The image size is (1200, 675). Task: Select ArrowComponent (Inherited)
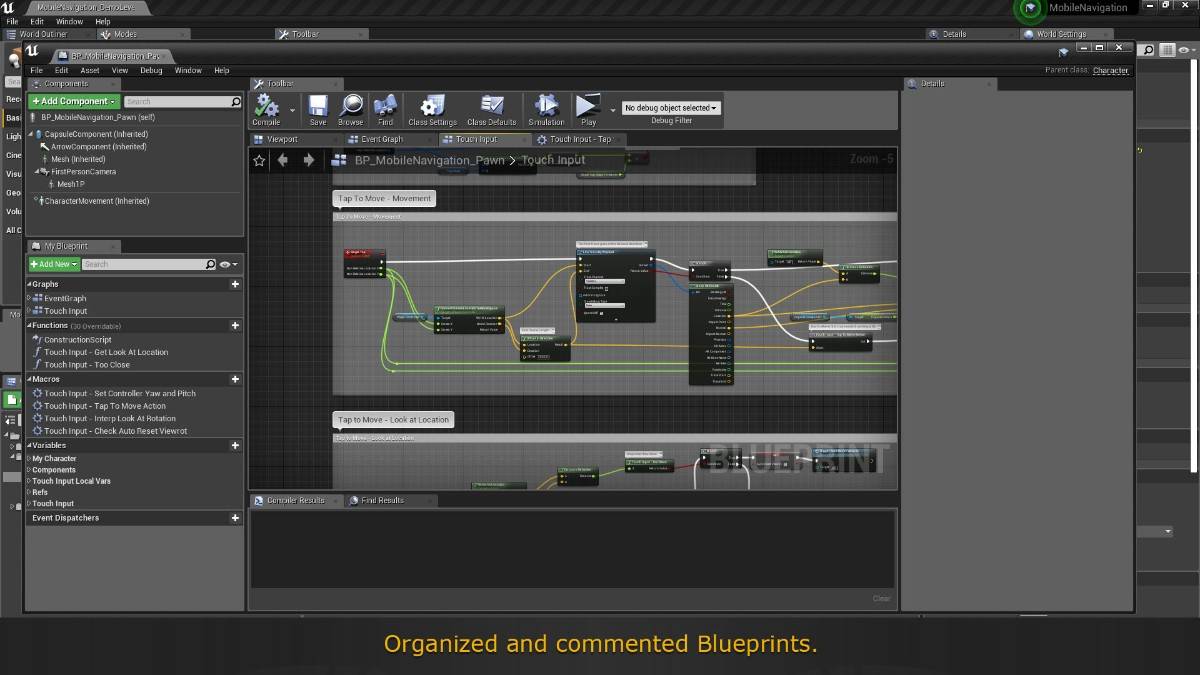[x=99, y=146]
